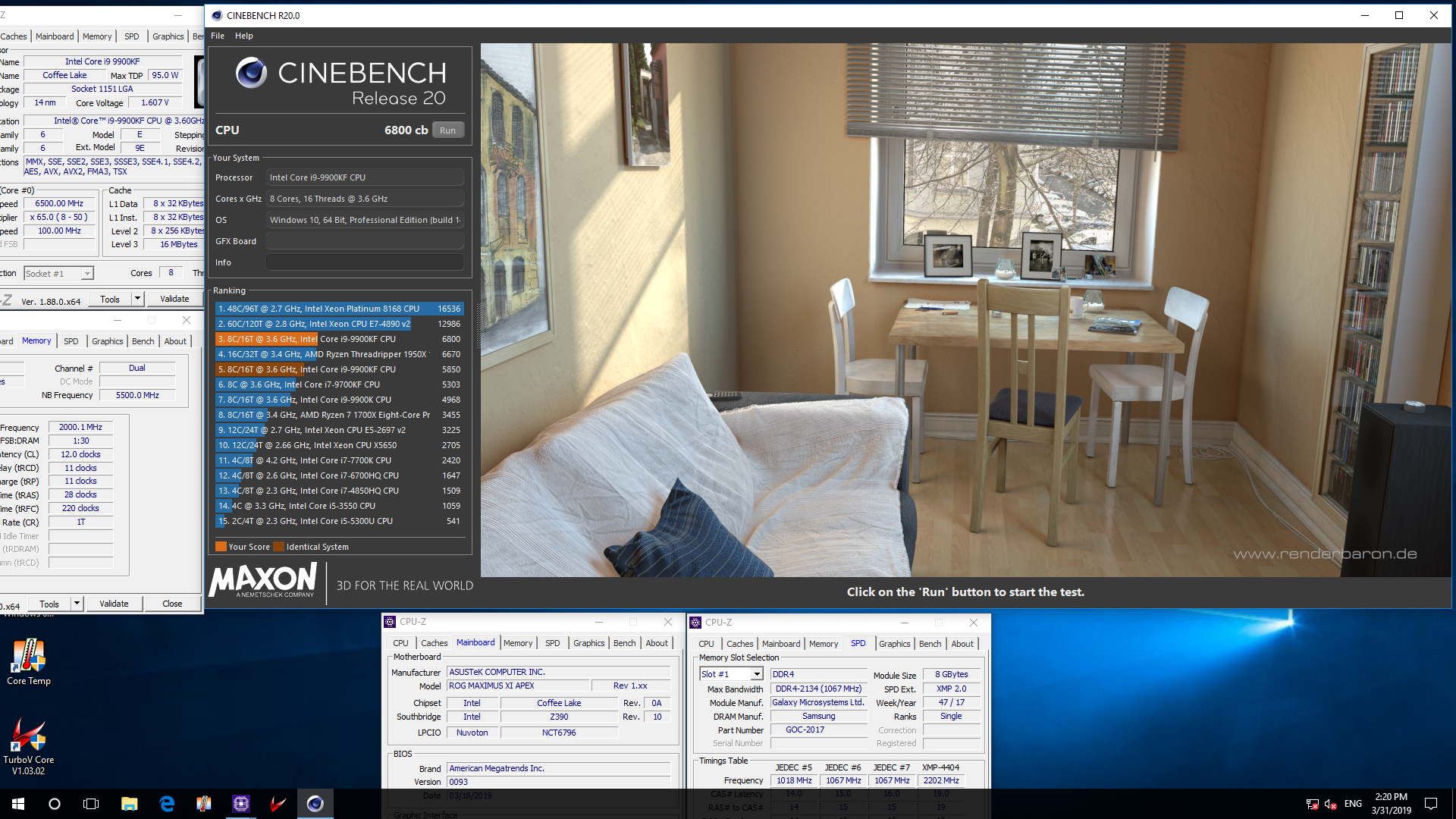Expand Tools dropdown arrow in CPU-Z Memory window
This screenshot has height=819, width=1456.
tap(77, 604)
